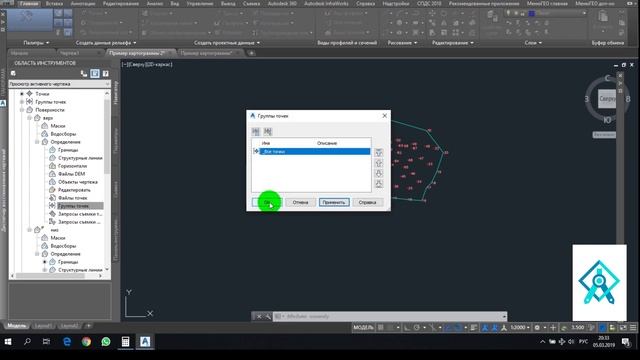Screen dimensions: 640x360
Task: Expand the Группы точек top-level node
Action: click(x=22, y=102)
